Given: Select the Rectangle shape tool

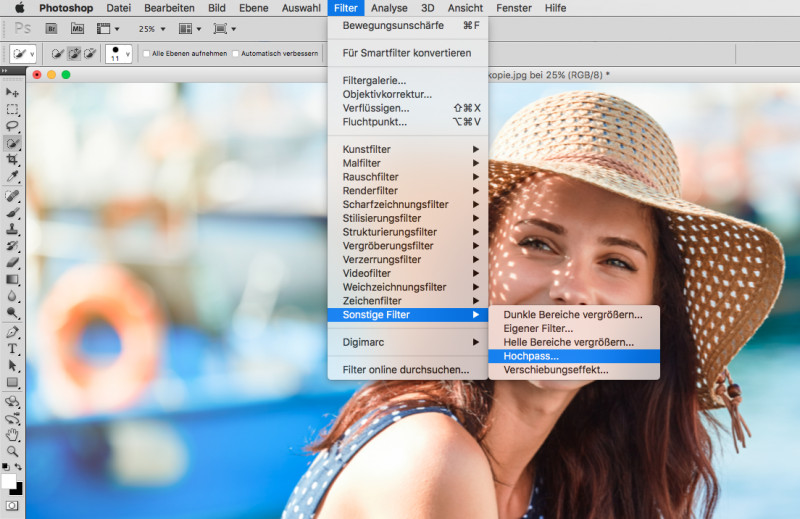Looking at the screenshot, I should coord(12,383).
